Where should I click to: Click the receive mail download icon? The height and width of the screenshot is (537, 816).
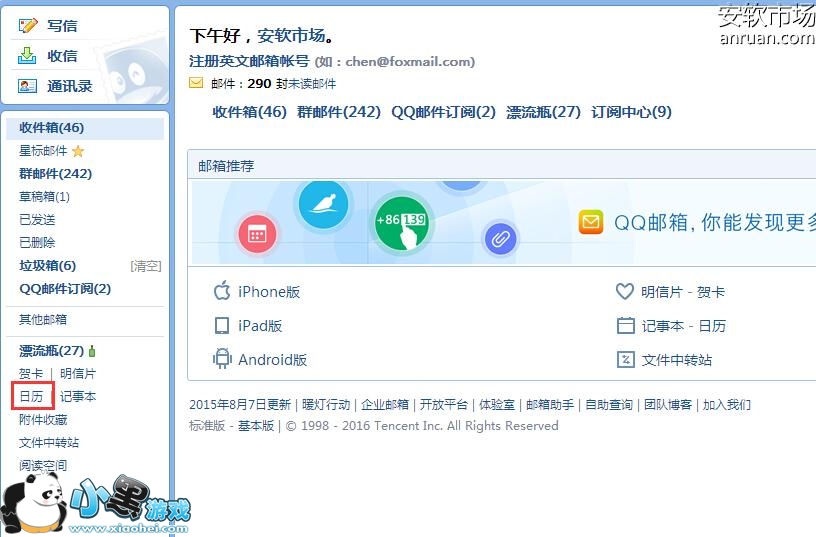27,55
